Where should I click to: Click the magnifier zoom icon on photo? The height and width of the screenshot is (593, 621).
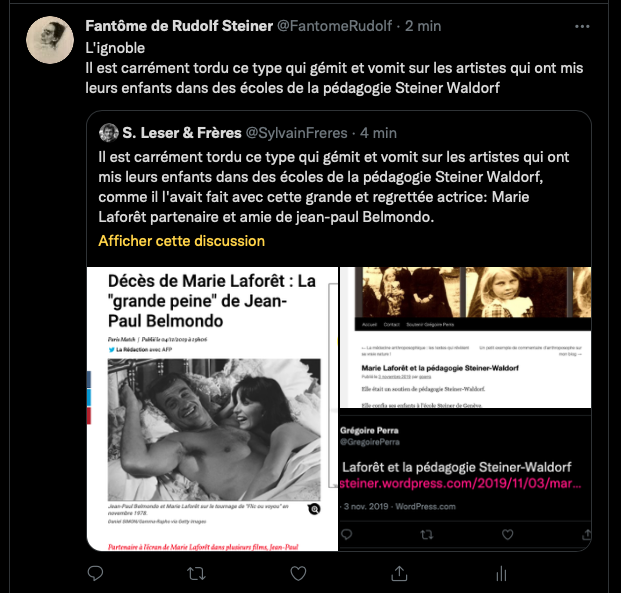[x=314, y=509]
